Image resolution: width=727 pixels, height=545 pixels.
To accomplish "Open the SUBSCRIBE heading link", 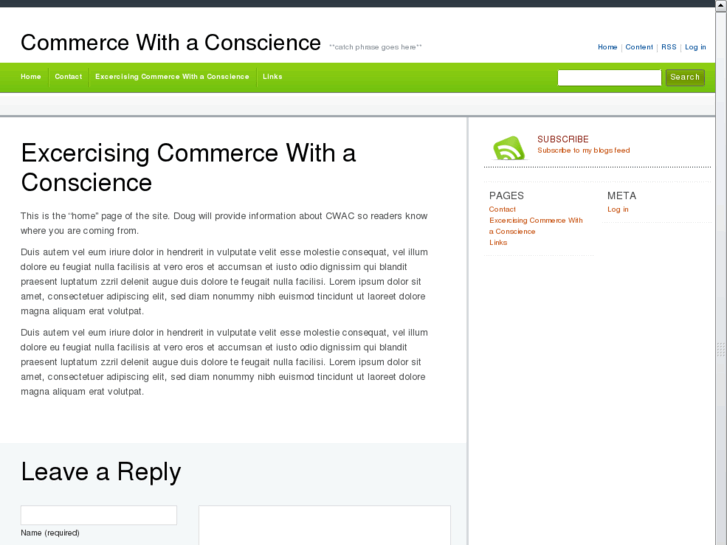I will point(563,139).
